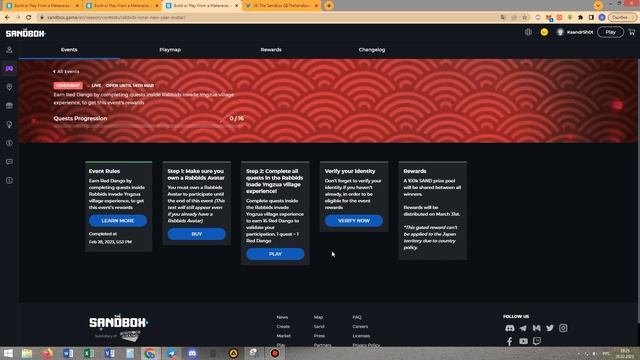Image resolution: width=640 pixels, height=360 pixels.
Task: Open Sandbox YouTube social icon in footer
Action: (523, 341)
